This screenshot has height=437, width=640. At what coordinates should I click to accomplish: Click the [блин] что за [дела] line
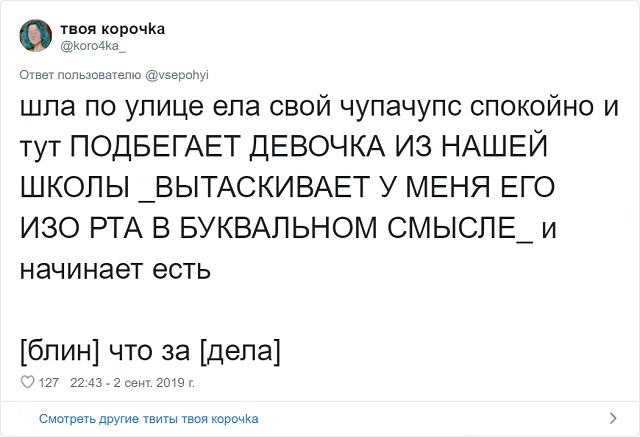tap(150, 351)
